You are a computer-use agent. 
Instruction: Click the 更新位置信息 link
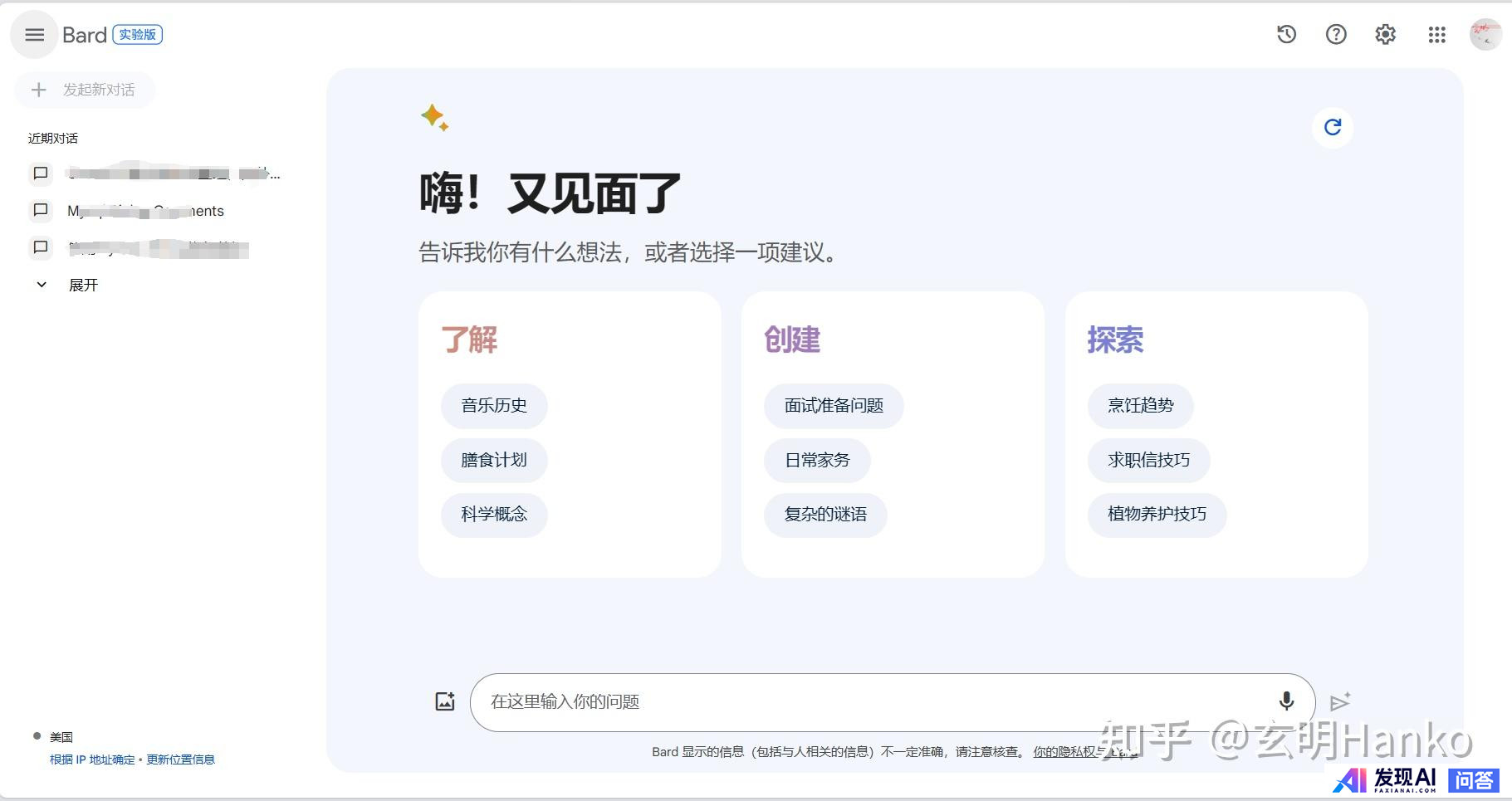tap(180, 759)
